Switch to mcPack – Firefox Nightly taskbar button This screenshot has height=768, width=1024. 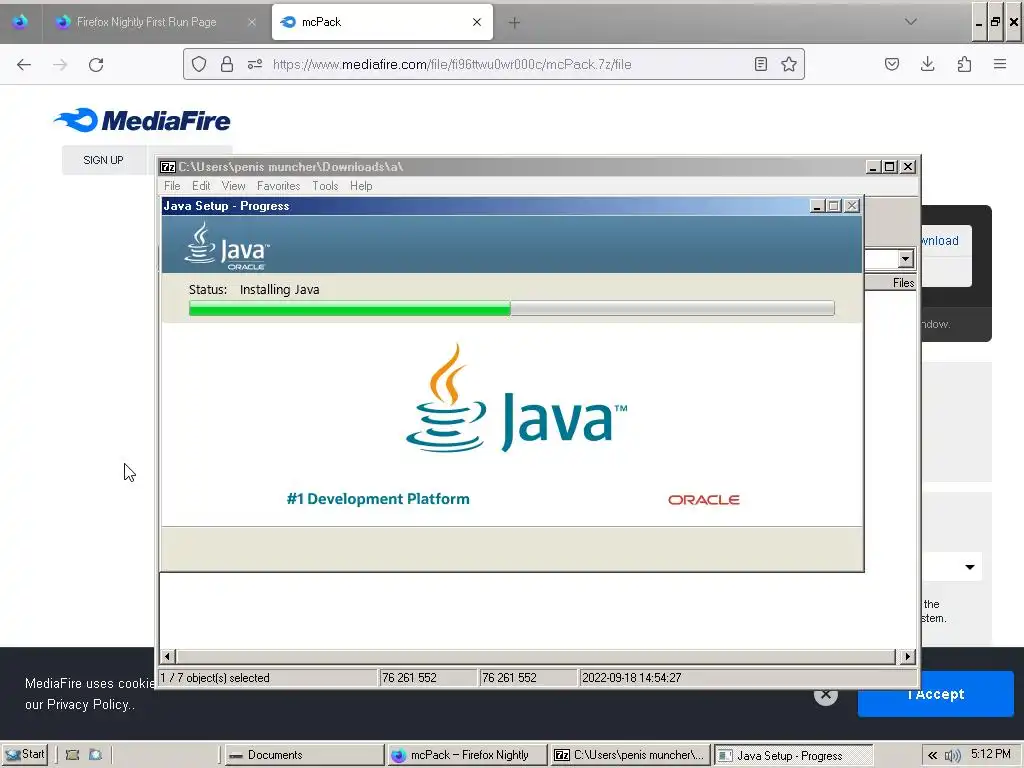468,755
